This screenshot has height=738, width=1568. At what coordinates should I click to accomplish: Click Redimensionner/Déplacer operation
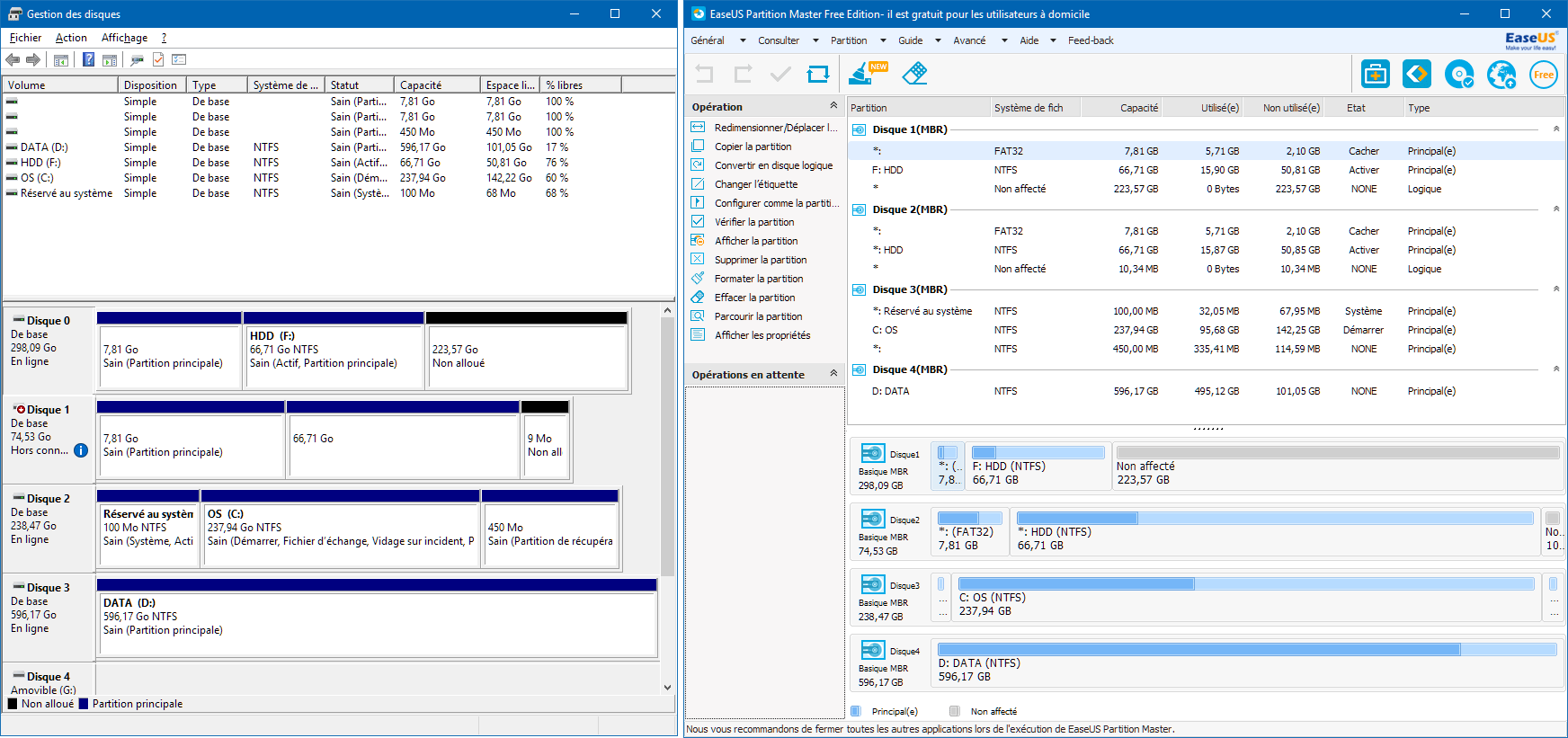(764, 128)
